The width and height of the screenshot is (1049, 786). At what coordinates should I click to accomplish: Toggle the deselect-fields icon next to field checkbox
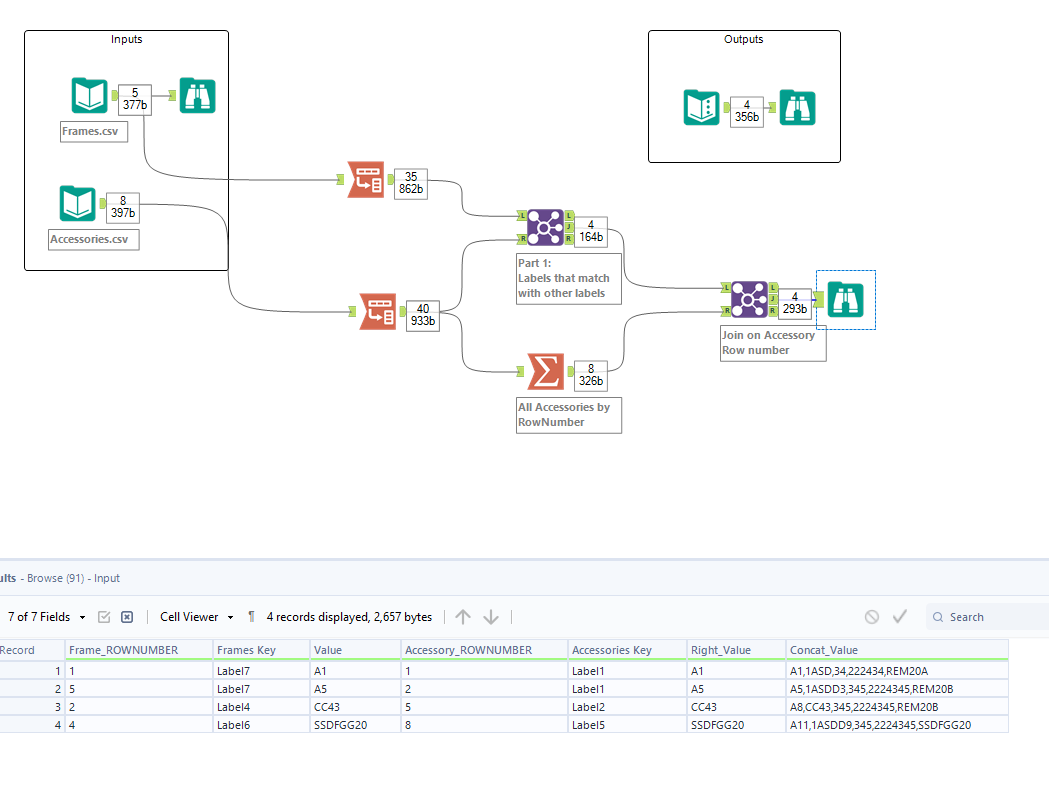click(x=126, y=617)
